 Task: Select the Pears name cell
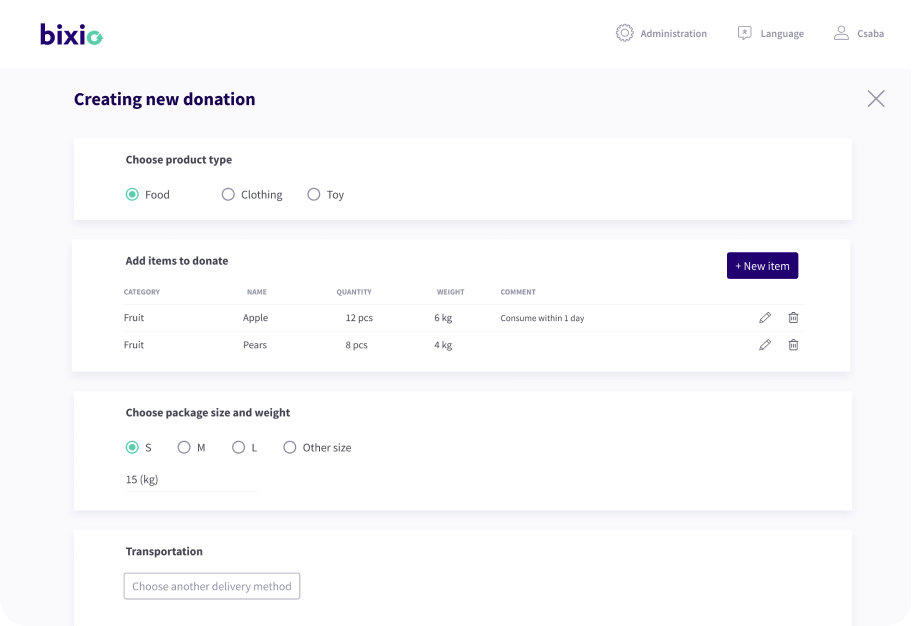(x=255, y=345)
